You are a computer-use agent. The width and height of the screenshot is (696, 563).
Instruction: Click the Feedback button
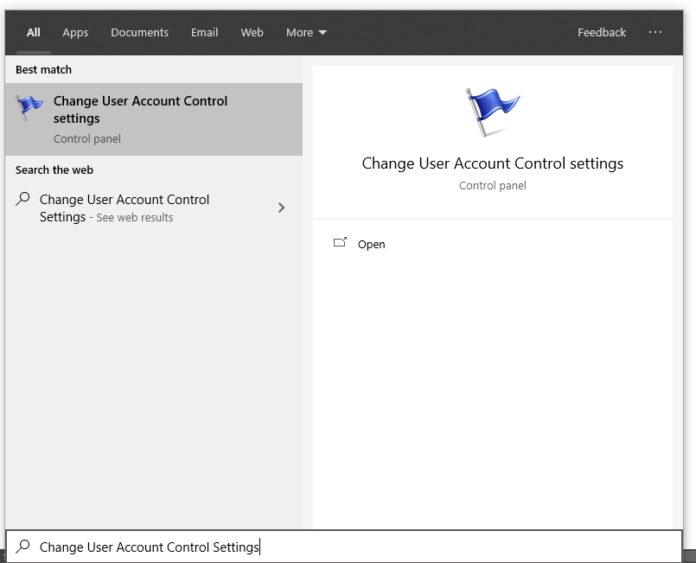[x=601, y=33]
